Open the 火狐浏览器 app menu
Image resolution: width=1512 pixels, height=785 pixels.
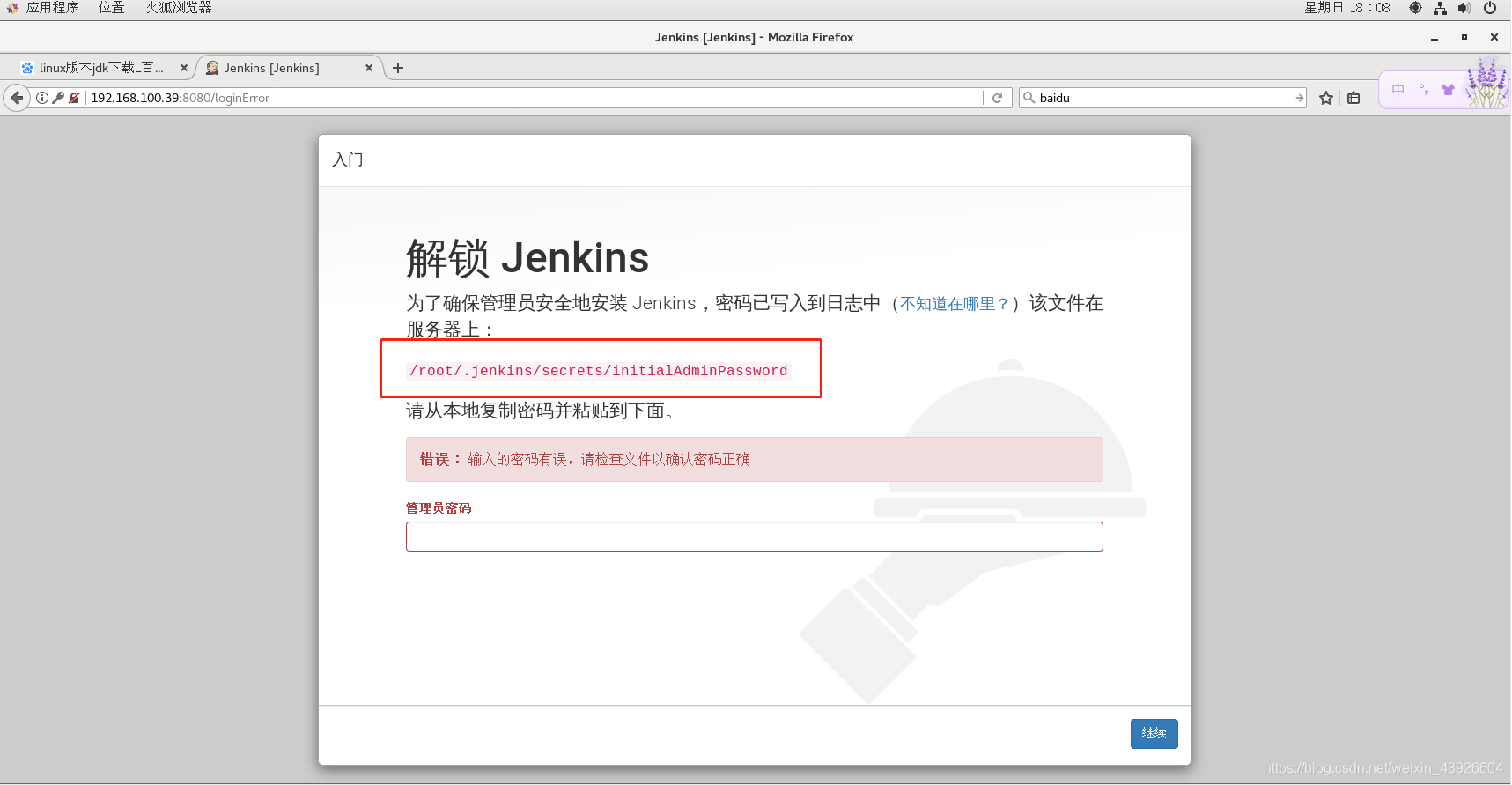point(179,8)
